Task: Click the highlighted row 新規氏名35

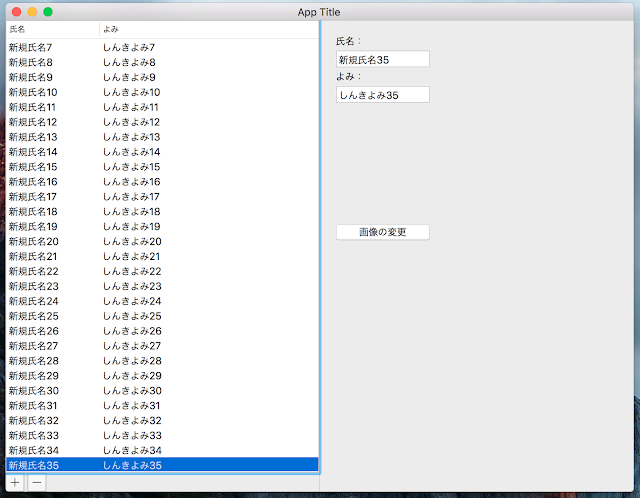Action: point(162,465)
